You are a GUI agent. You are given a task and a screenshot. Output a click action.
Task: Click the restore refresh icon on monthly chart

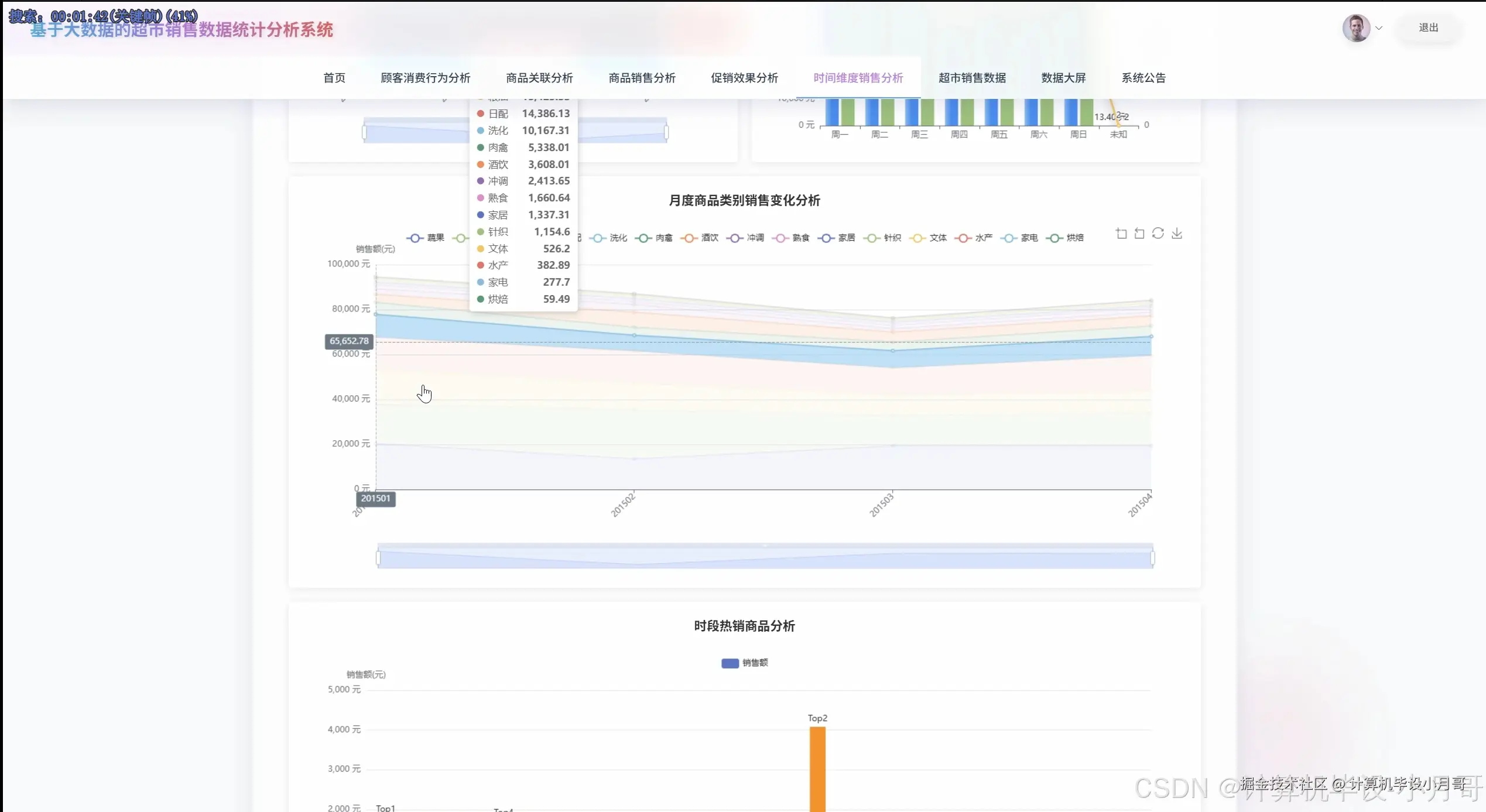1158,234
